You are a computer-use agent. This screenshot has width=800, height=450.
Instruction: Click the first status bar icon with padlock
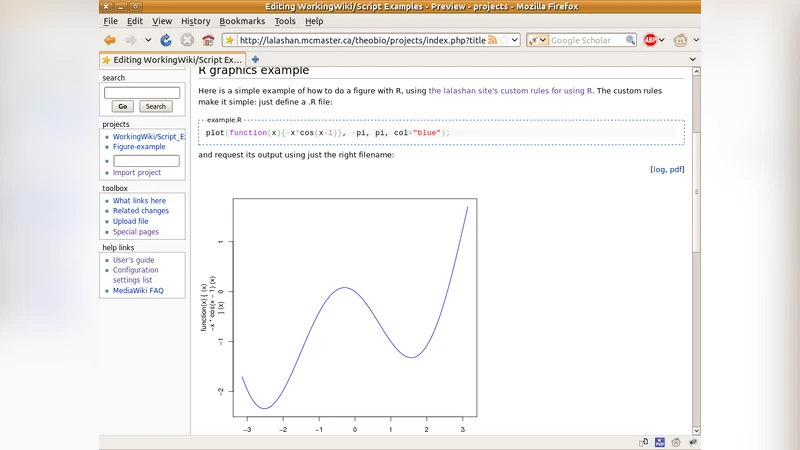point(643,442)
